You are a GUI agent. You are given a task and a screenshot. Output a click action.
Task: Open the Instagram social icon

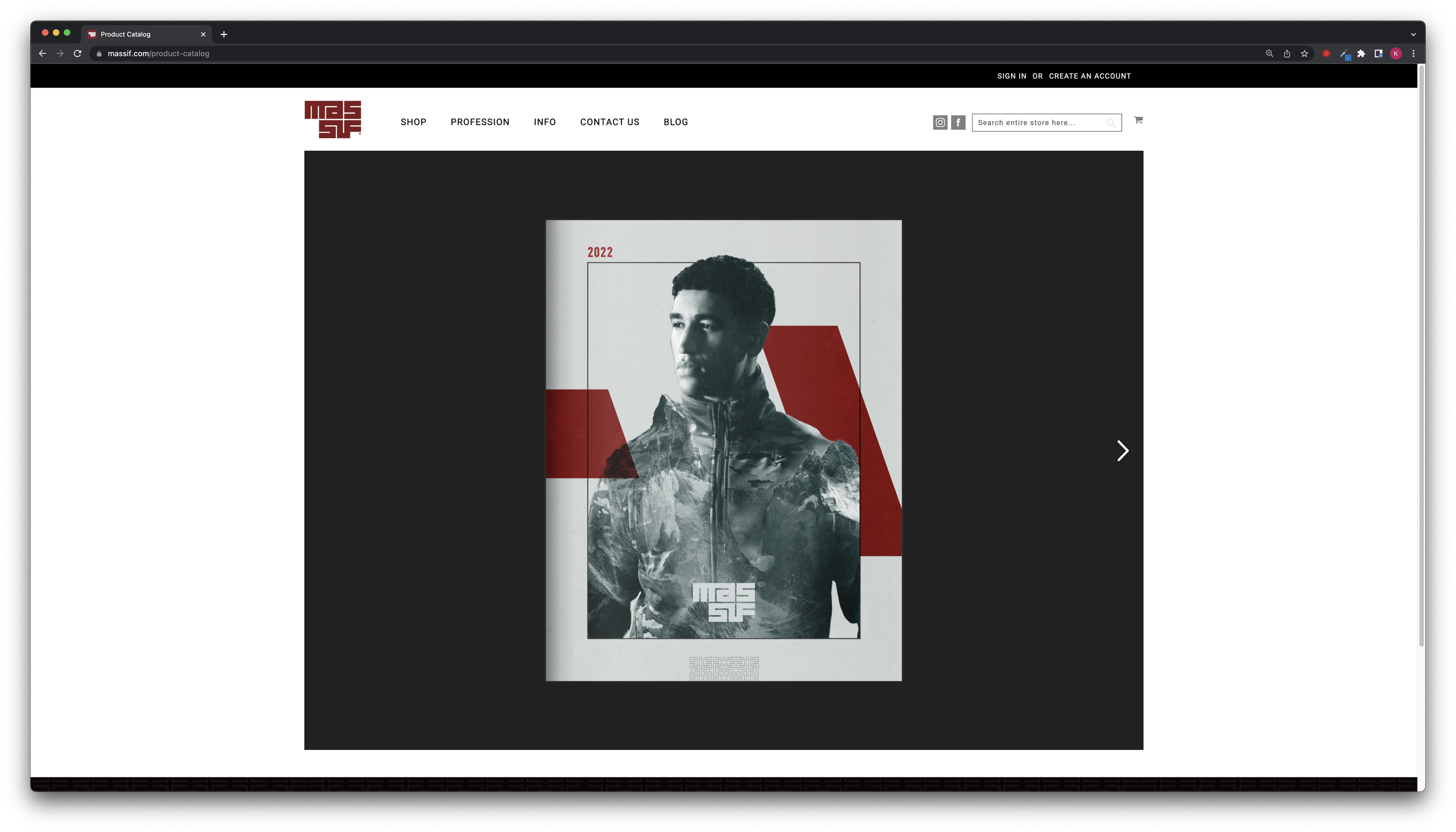pos(940,122)
